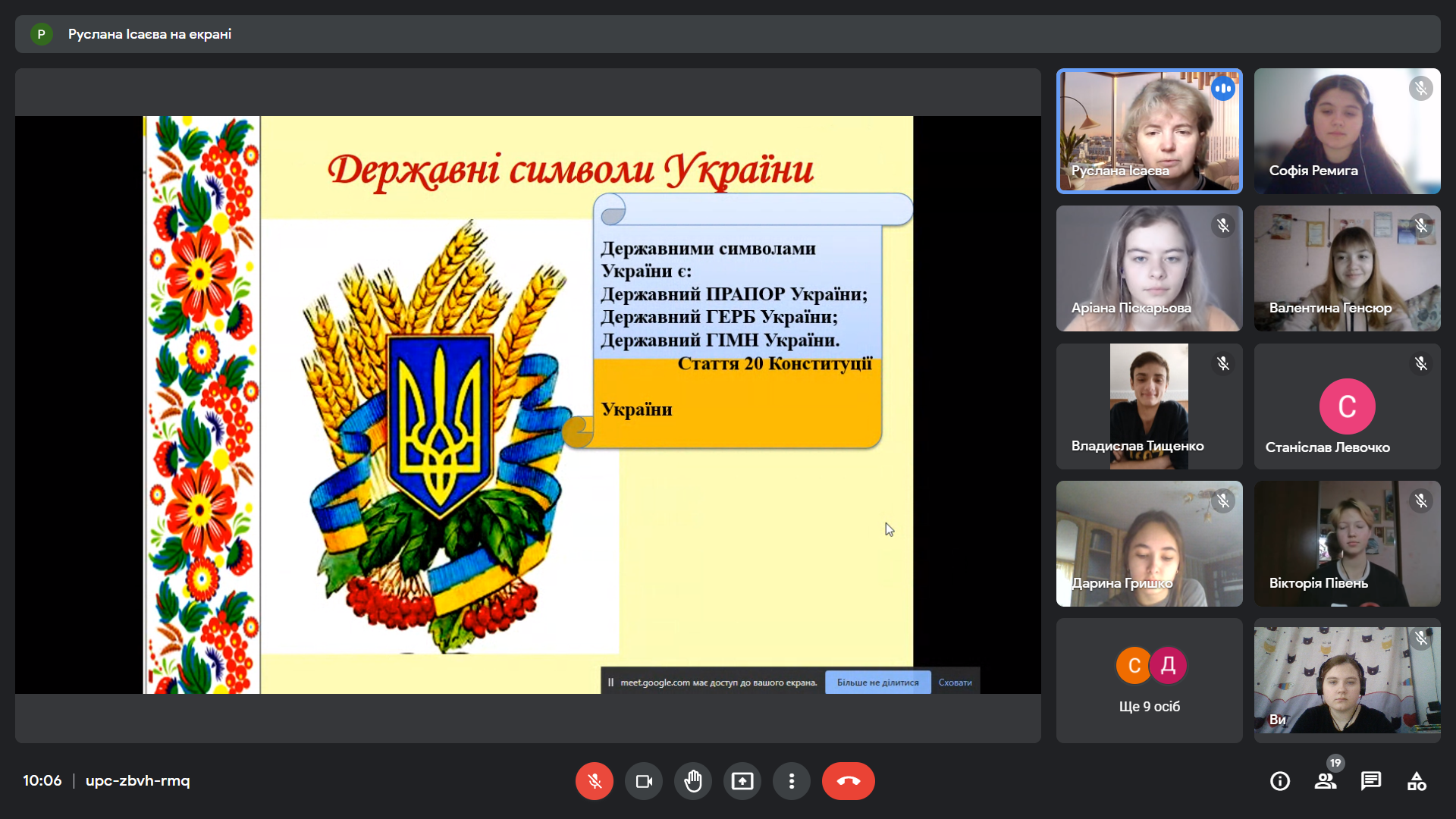Leave the call with red button
1456x819 pixels.
click(x=848, y=781)
